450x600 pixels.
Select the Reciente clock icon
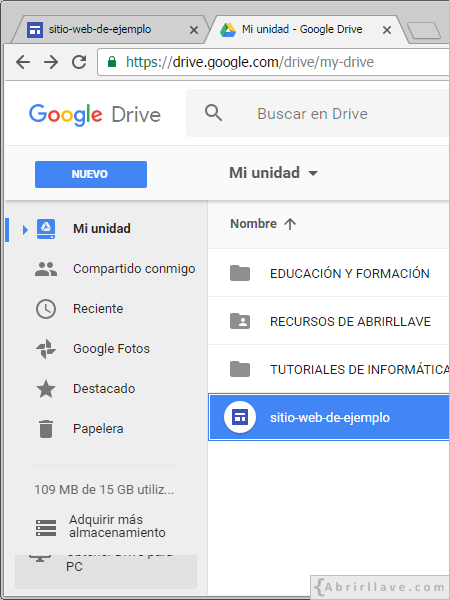pos(46,309)
